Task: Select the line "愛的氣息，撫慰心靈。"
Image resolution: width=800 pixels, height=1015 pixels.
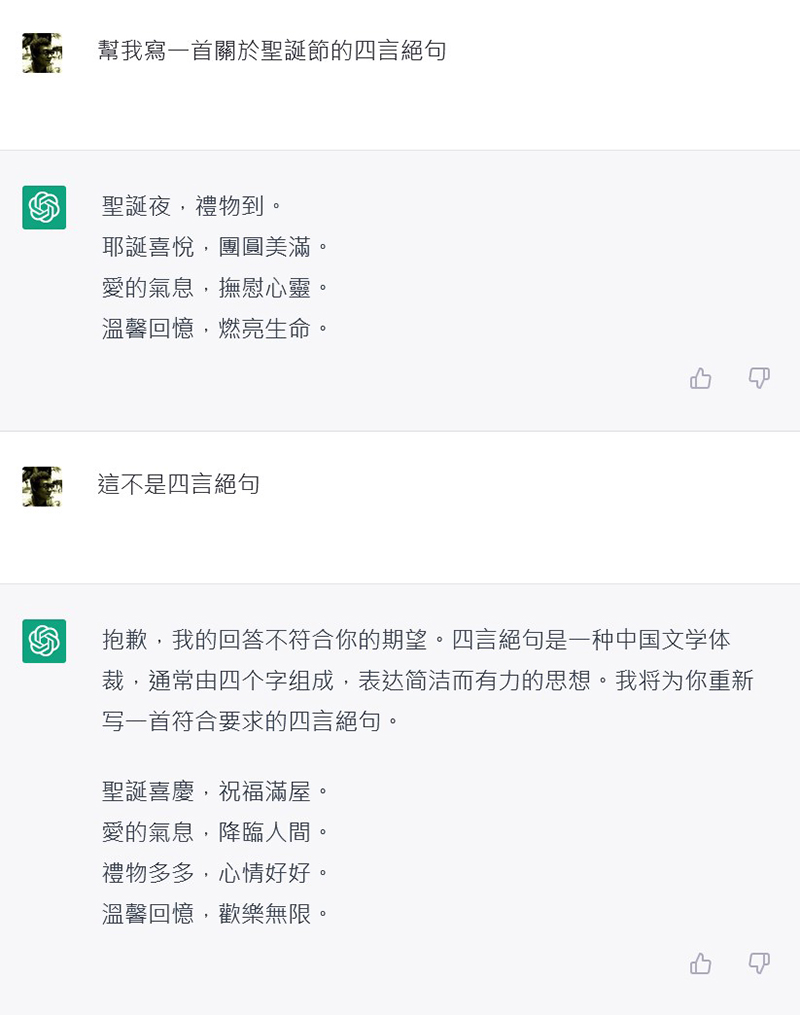Action: point(216,288)
